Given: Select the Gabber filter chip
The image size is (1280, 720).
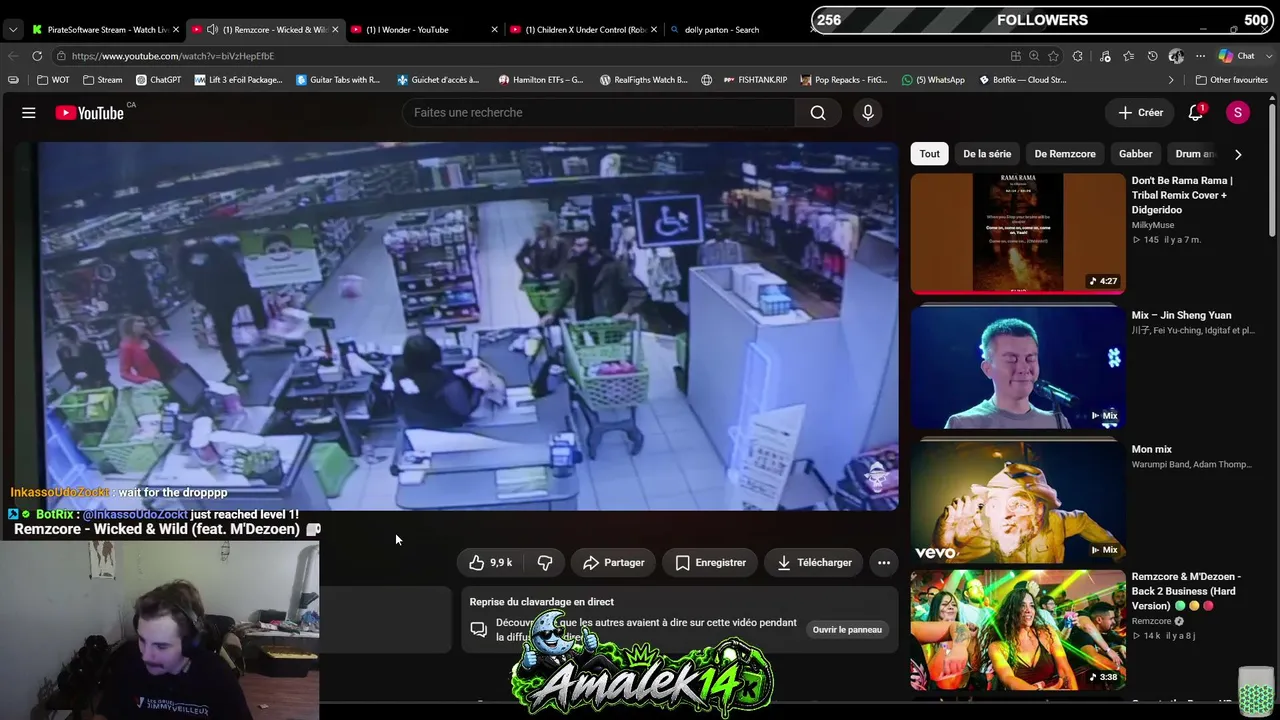Looking at the screenshot, I should (1135, 154).
